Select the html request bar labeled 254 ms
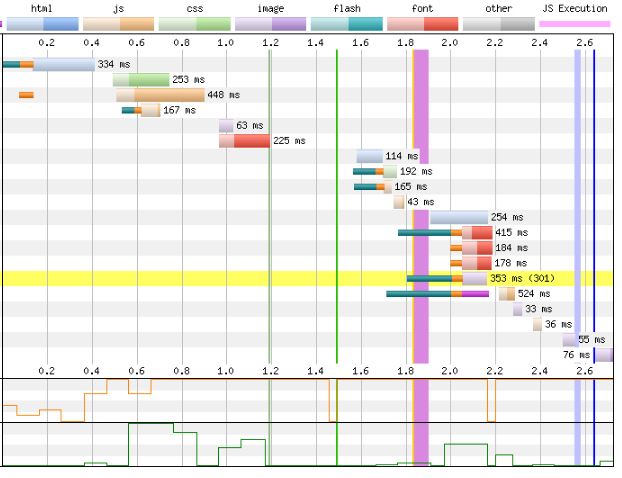The width and height of the screenshot is (622, 478). pos(459,217)
